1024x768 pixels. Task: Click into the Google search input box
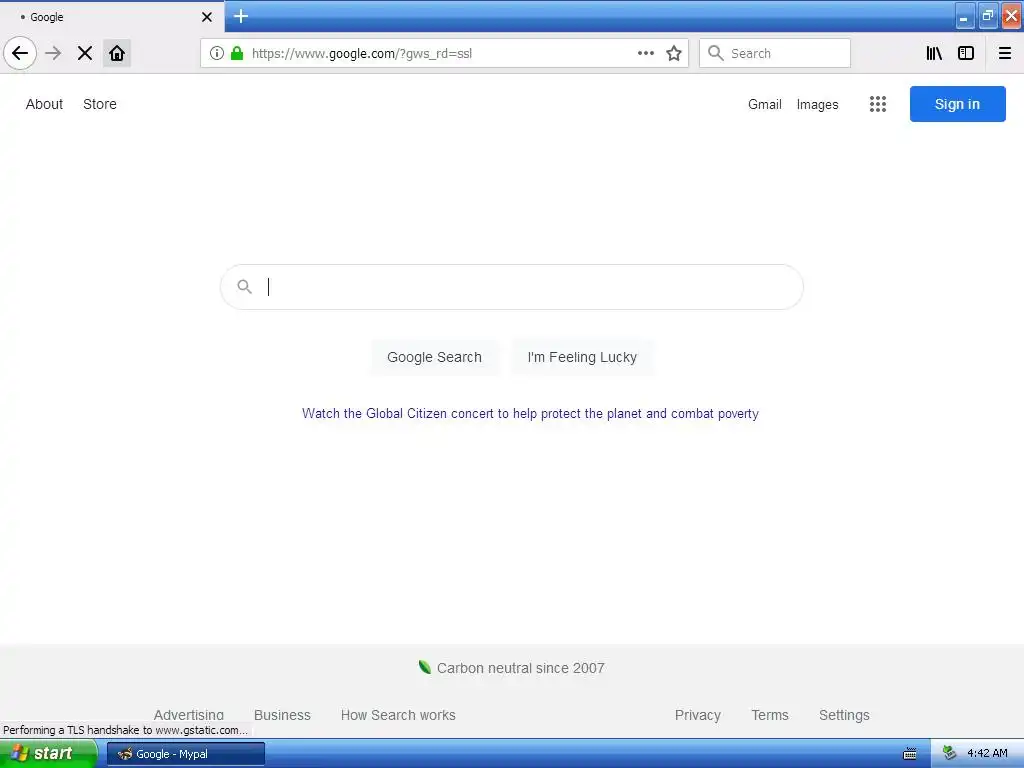pyautogui.click(x=511, y=287)
